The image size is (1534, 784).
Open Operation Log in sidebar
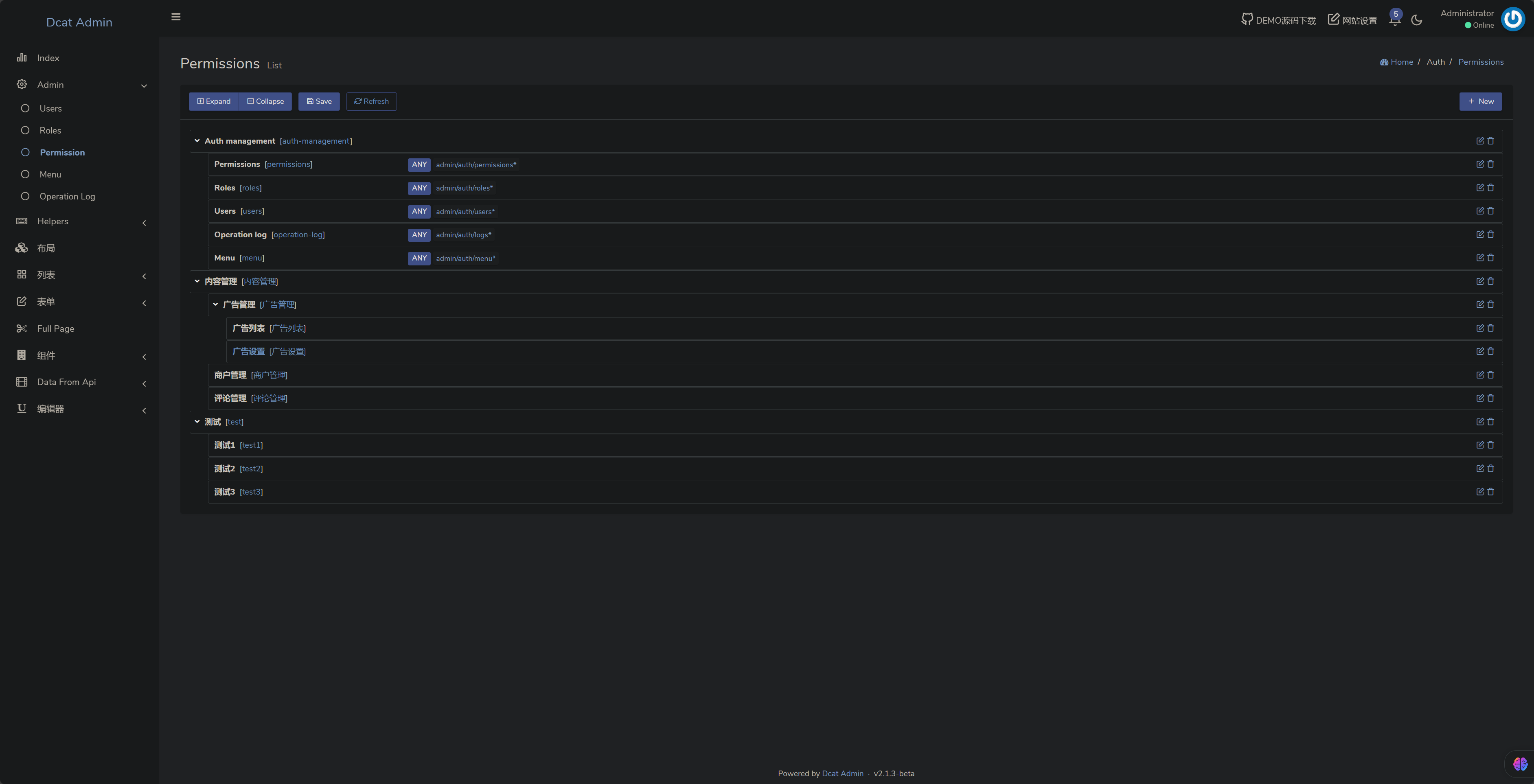[x=80, y=197]
